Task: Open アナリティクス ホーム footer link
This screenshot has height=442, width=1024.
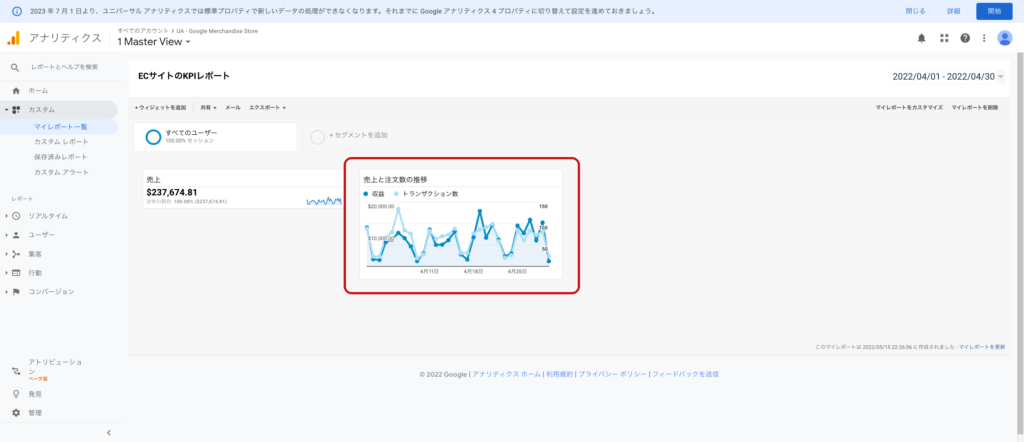Action: point(506,375)
